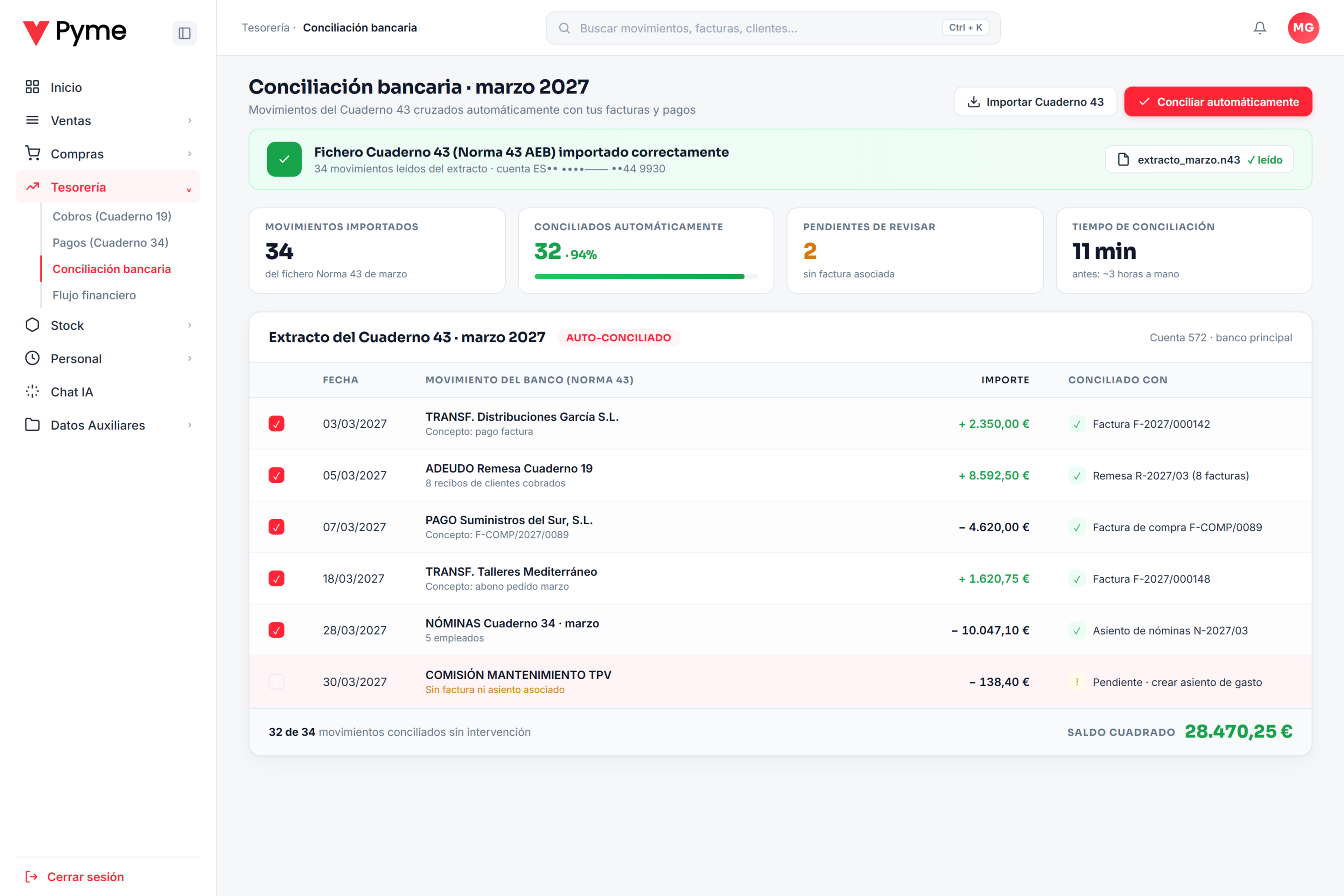
Task: Uncheck Distribuciones García row checkbox
Action: [277, 423]
